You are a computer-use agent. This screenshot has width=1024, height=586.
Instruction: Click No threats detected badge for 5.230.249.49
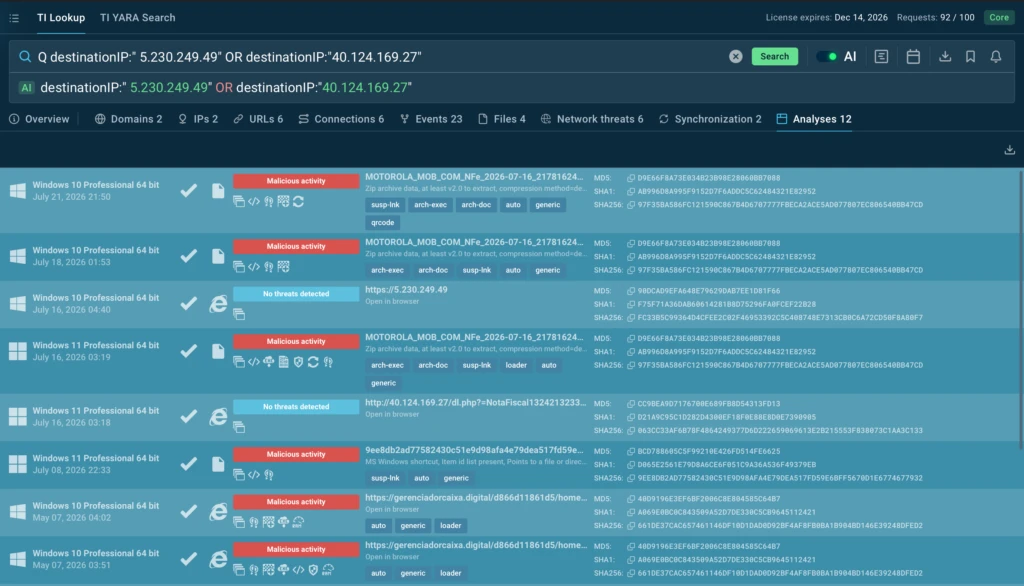click(296, 294)
